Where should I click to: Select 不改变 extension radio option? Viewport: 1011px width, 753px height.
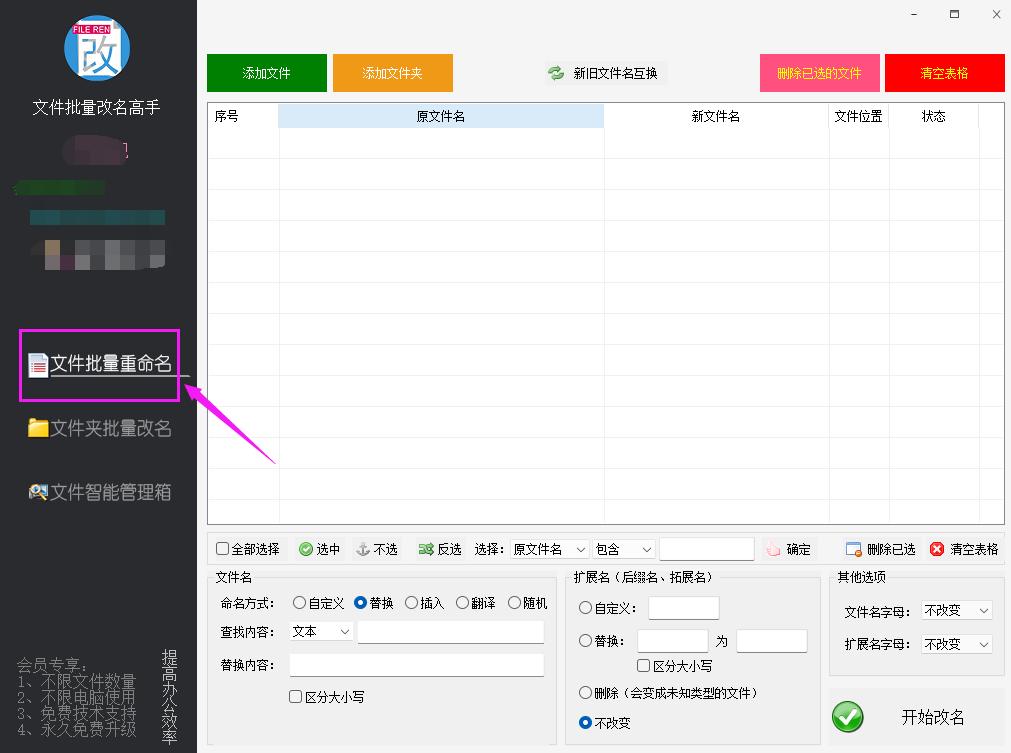tap(585, 723)
